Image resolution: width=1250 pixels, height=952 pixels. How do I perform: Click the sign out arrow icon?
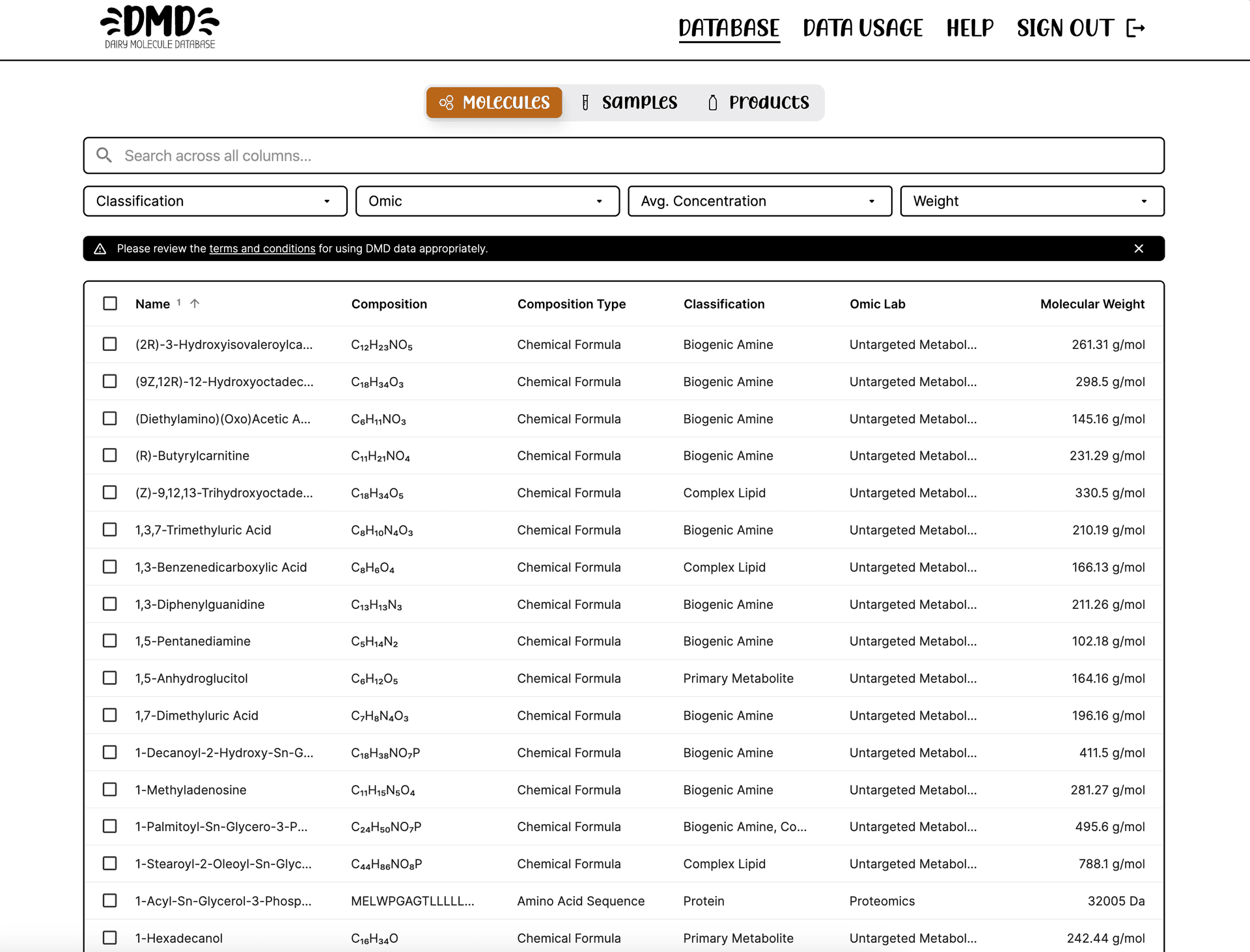1135,28
